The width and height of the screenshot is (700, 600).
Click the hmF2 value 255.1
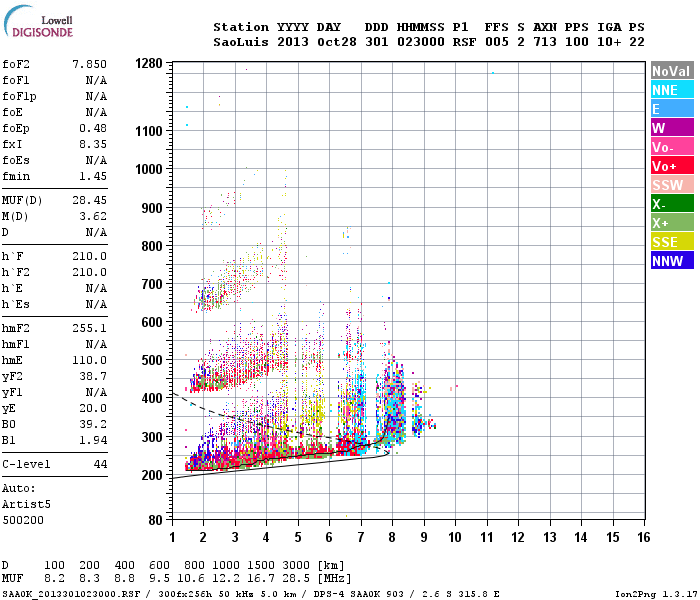click(90, 329)
